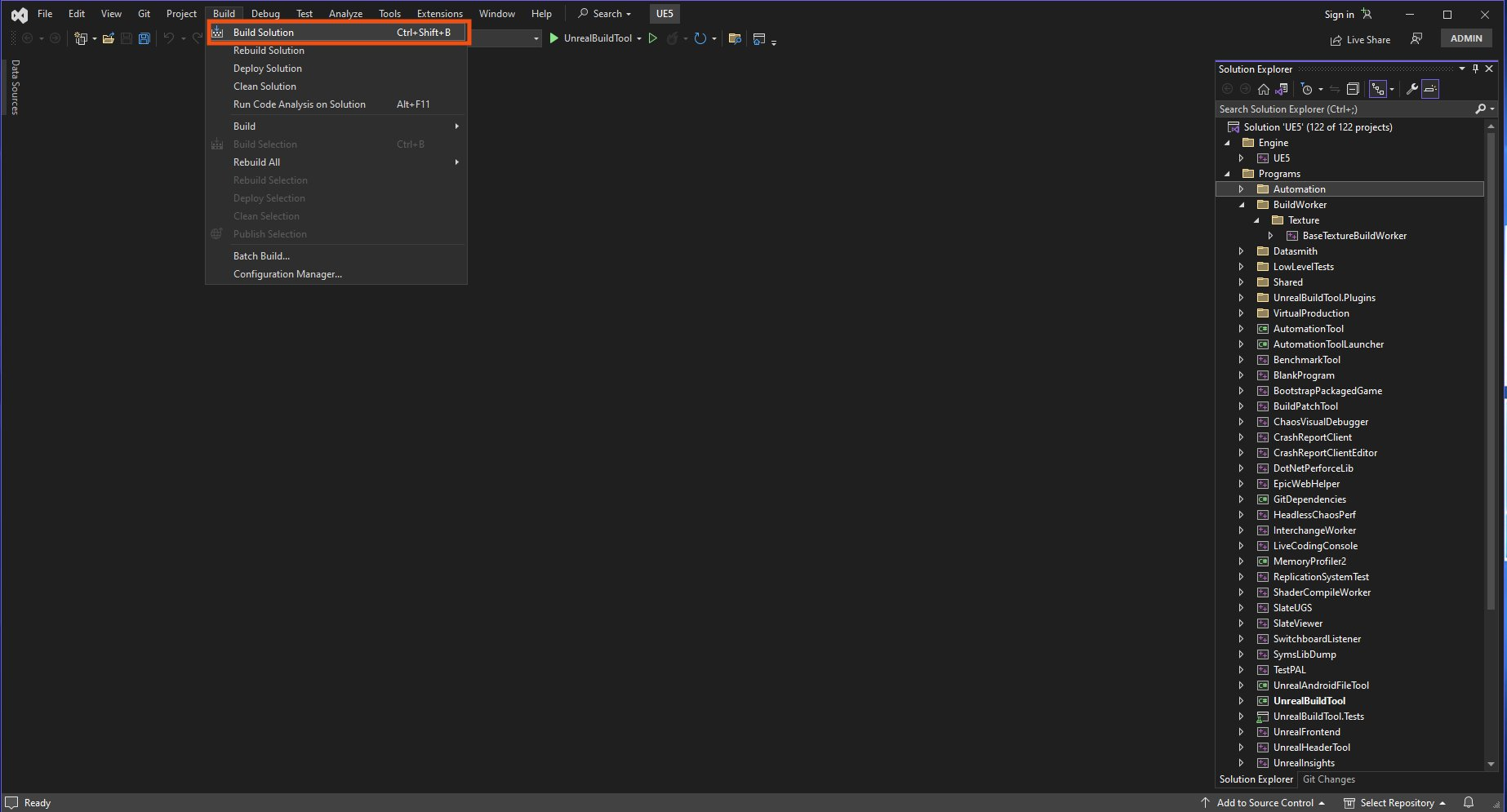Screen dimensions: 1507x812
Task: Open the Debug menu
Action: click(265, 14)
